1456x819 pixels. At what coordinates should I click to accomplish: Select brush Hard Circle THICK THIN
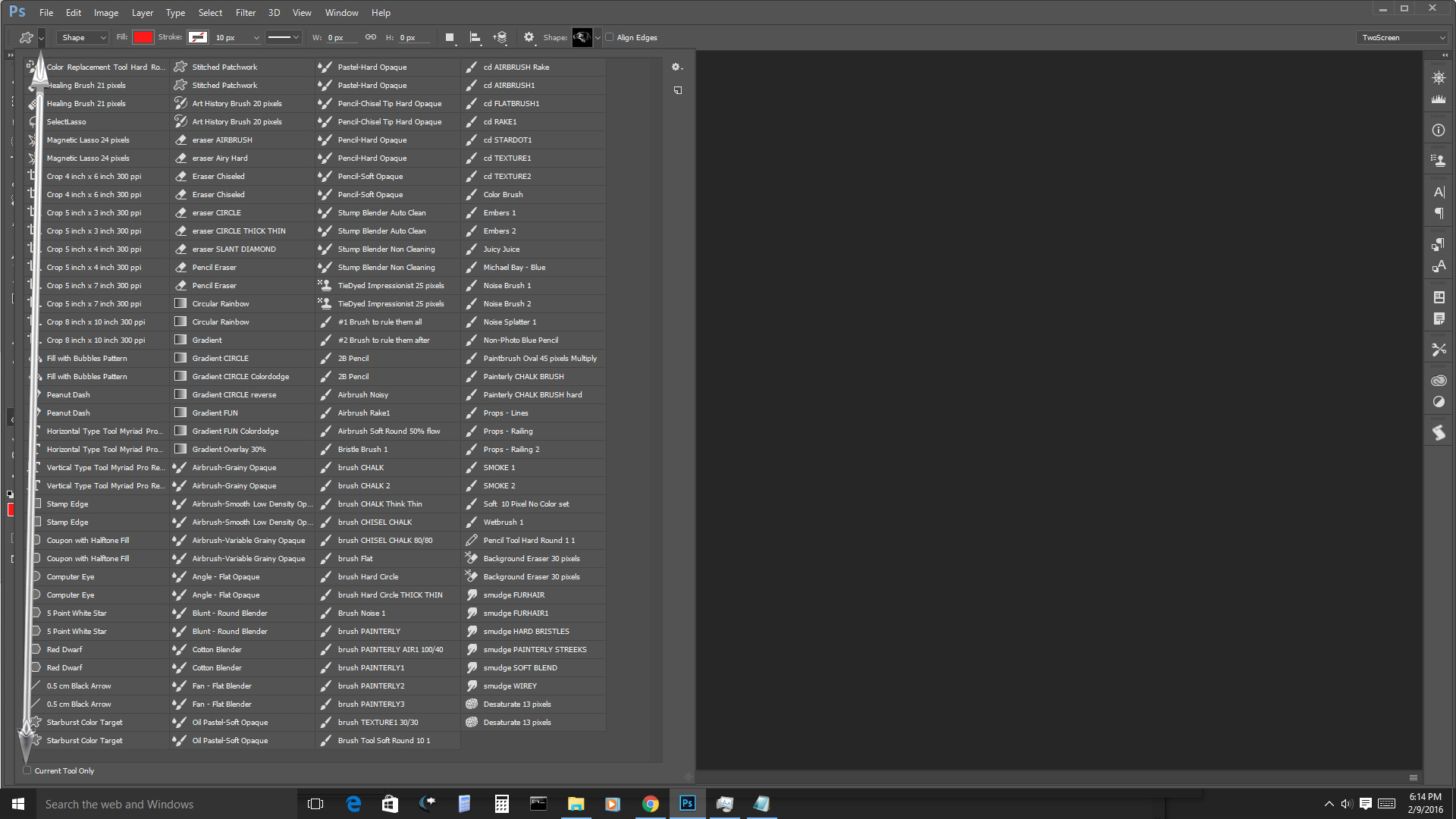(391, 594)
